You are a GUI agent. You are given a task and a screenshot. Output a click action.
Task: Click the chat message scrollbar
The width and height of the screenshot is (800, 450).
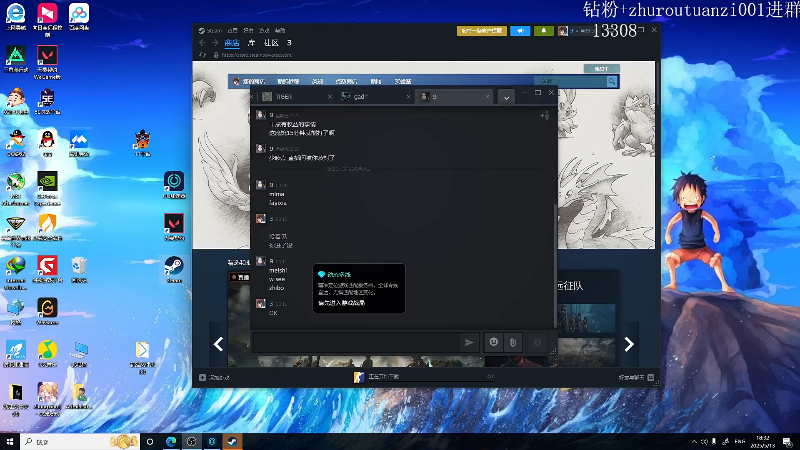pyautogui.click(x=555, y=265)
